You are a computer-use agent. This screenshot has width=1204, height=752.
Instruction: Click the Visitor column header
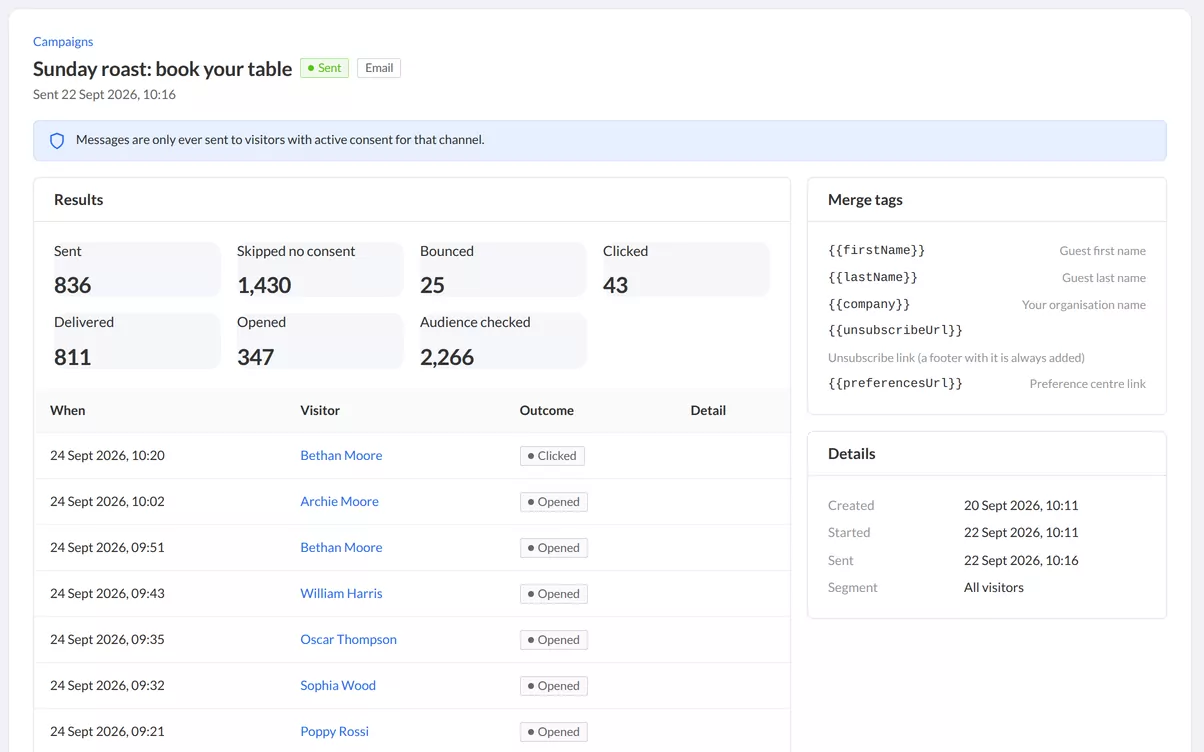pos(320,410)
